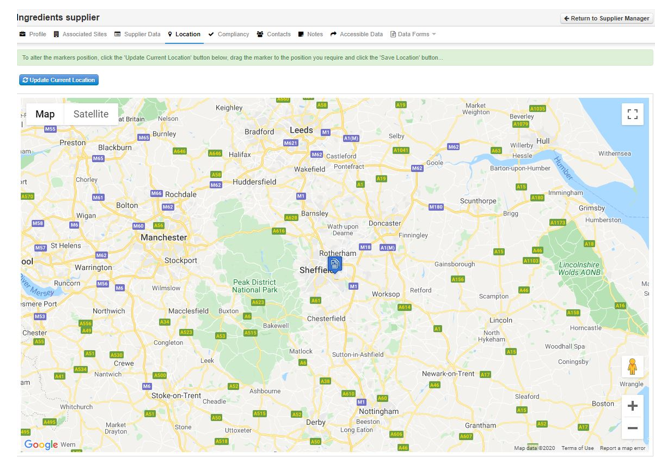Viewport: 670px width, 462px height.
Task: Click the Street View pegman icon
Action: (632, 367)
